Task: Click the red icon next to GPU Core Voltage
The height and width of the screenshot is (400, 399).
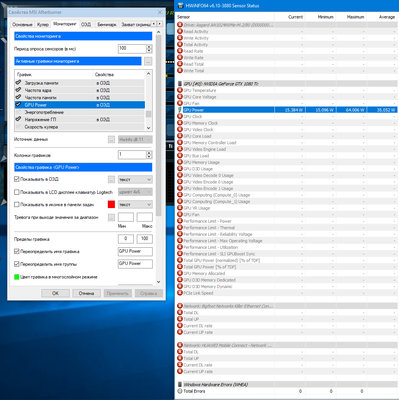Action: point(180,97)
